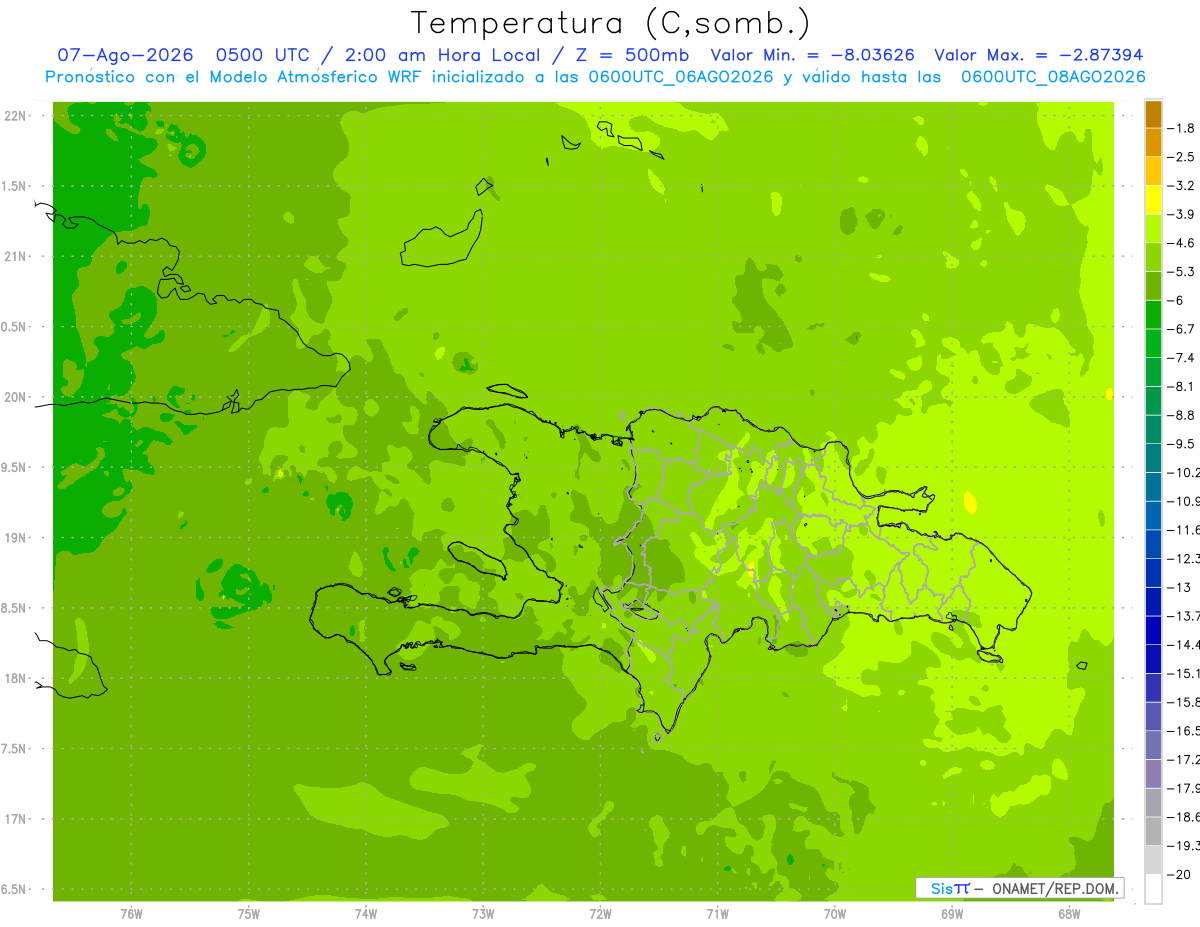Click the brownish-orange top colorbar segment above -1.8
The height and width of the screenshot is (927, 1200).
tap(1153, 114)
